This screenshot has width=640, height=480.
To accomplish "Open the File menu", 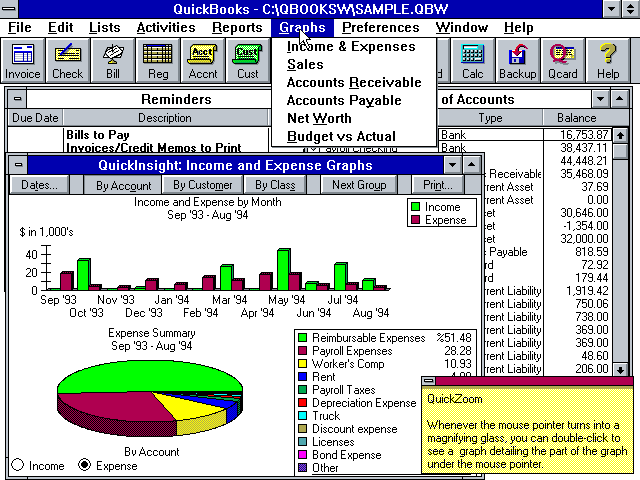I will (20, 27).
